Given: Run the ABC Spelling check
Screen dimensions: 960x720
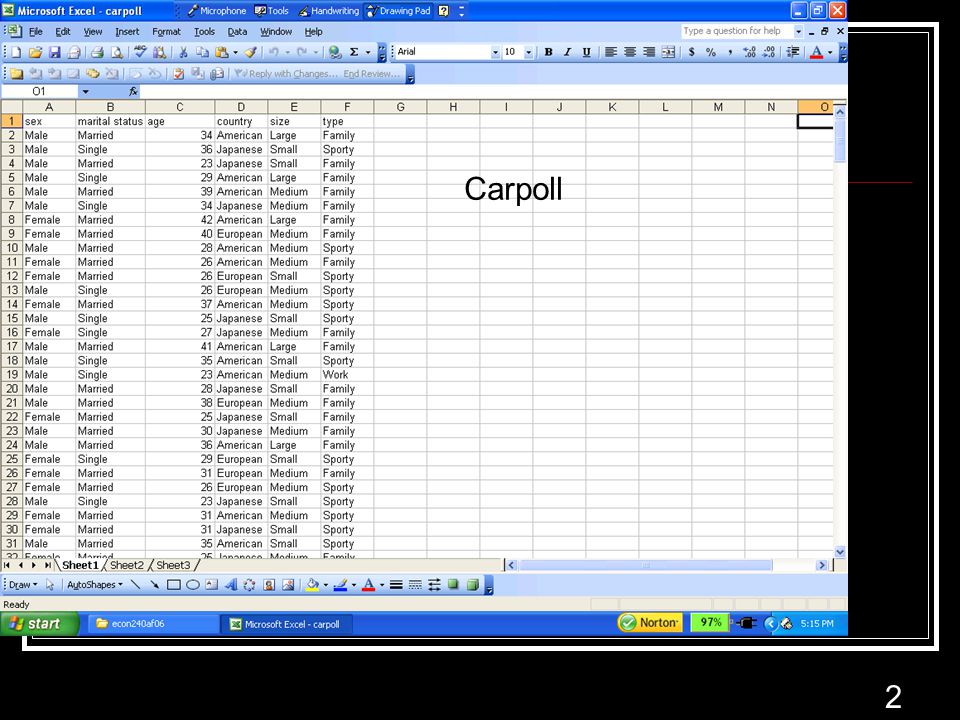Looking at the screenshot, I should [140, 53].
